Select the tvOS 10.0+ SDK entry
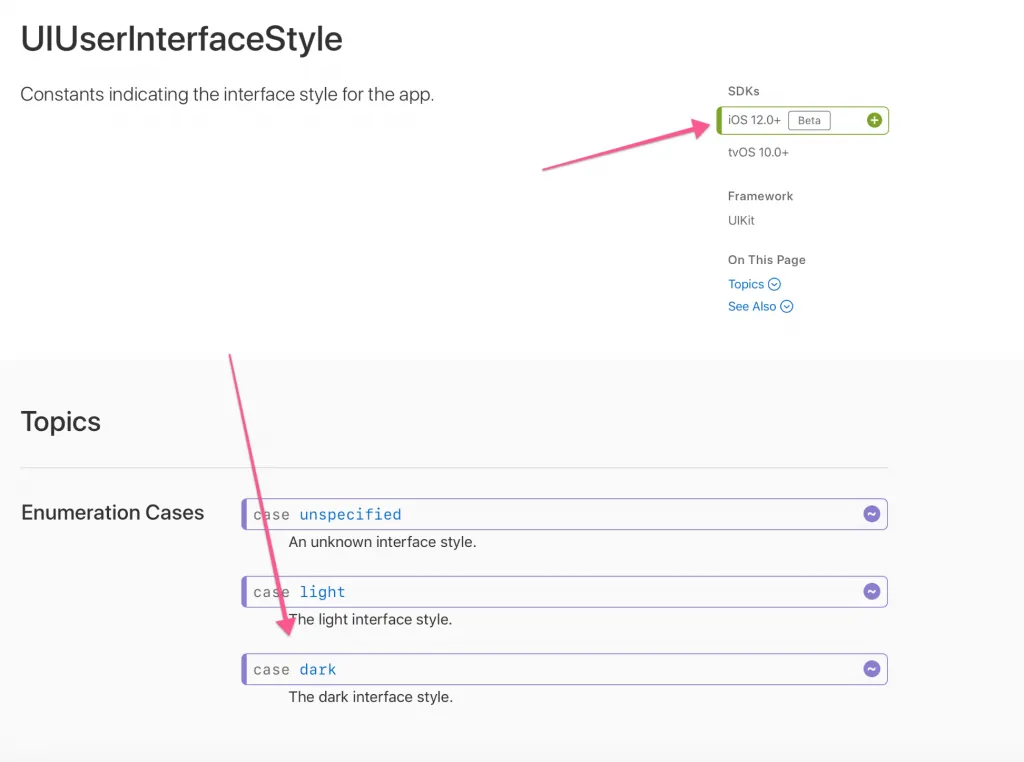Image resolution: width=1024 pixels, height=762 pixels. point(758,153)
